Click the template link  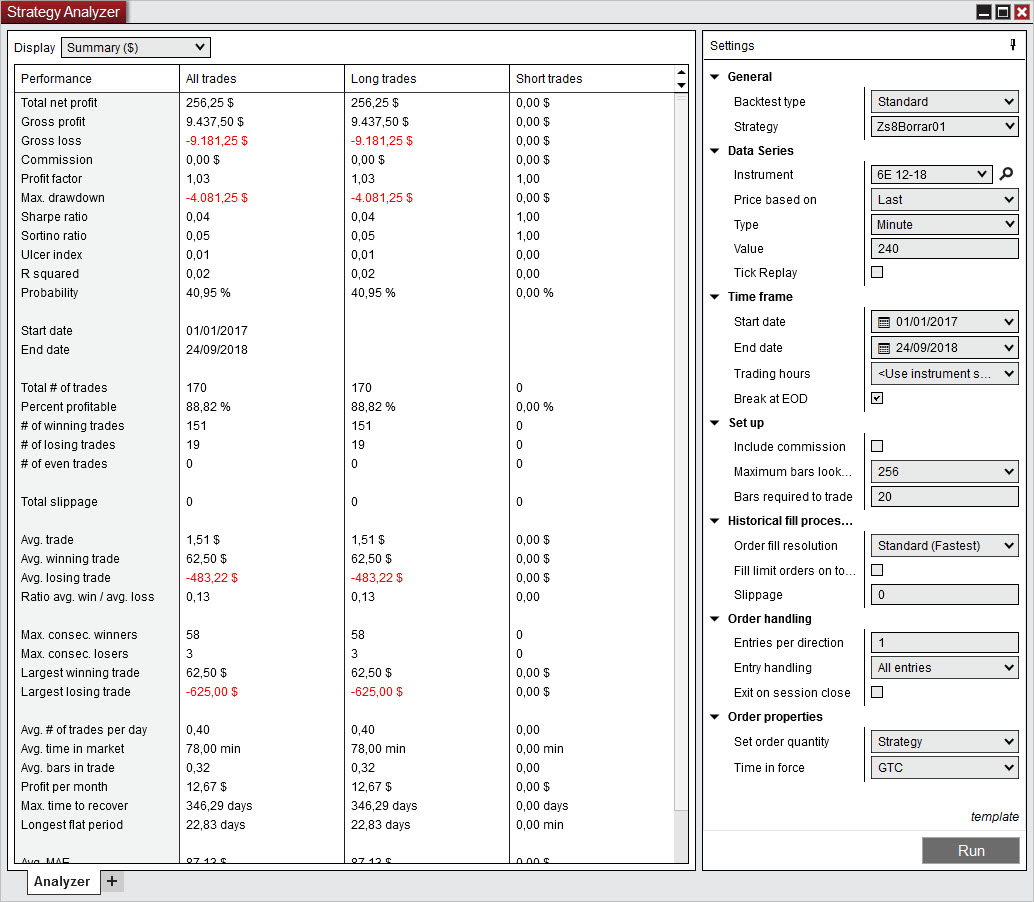[x=994, y=816]
